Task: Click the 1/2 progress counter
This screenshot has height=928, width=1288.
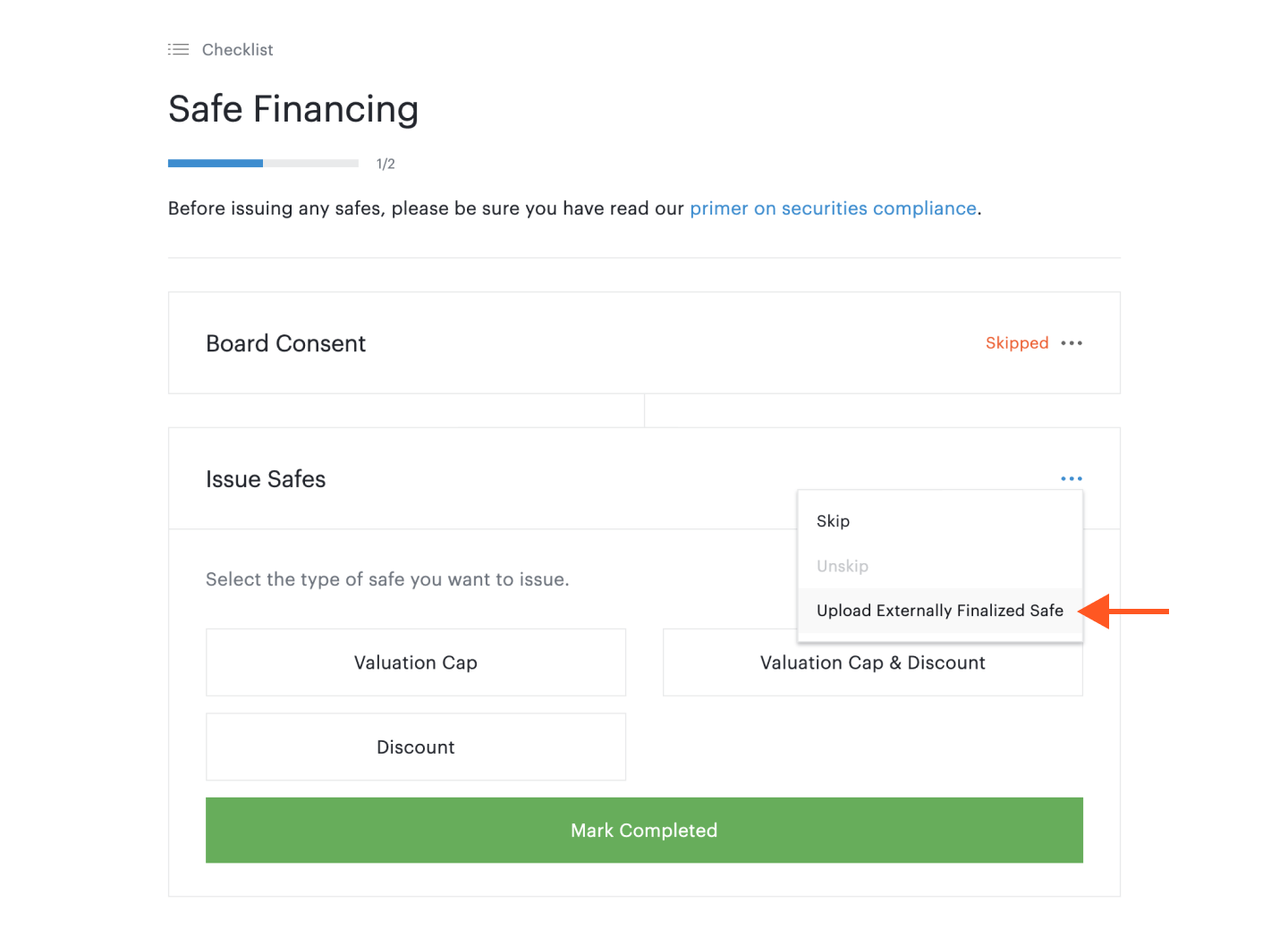Action: 386,165
